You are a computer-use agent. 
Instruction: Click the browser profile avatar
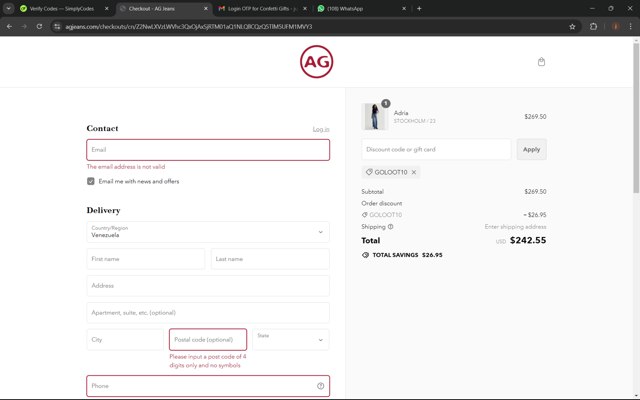616,27
